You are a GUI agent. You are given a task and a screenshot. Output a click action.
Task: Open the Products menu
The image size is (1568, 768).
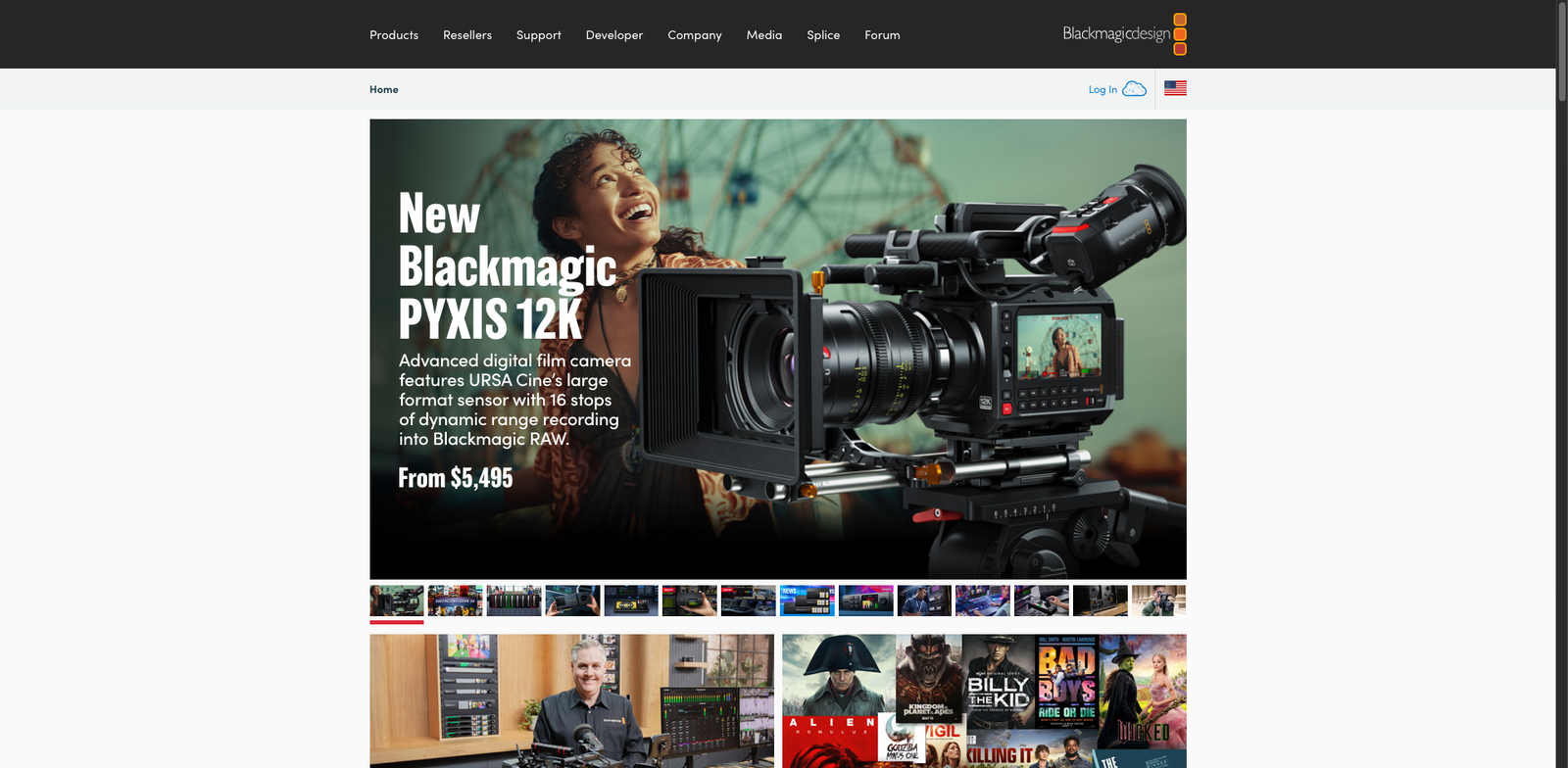tap(394, 34)
